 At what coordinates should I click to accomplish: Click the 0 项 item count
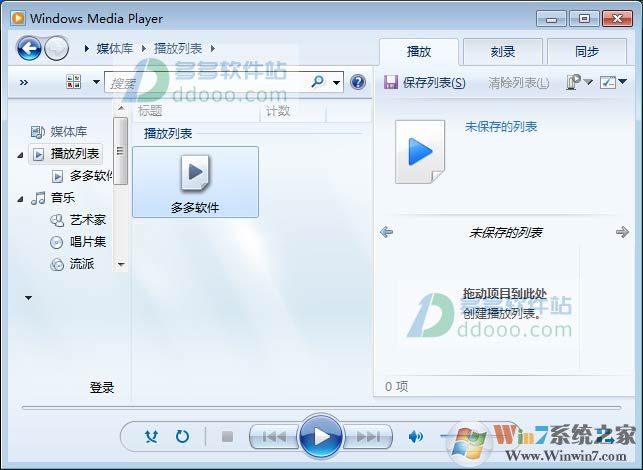click(396, 386)
